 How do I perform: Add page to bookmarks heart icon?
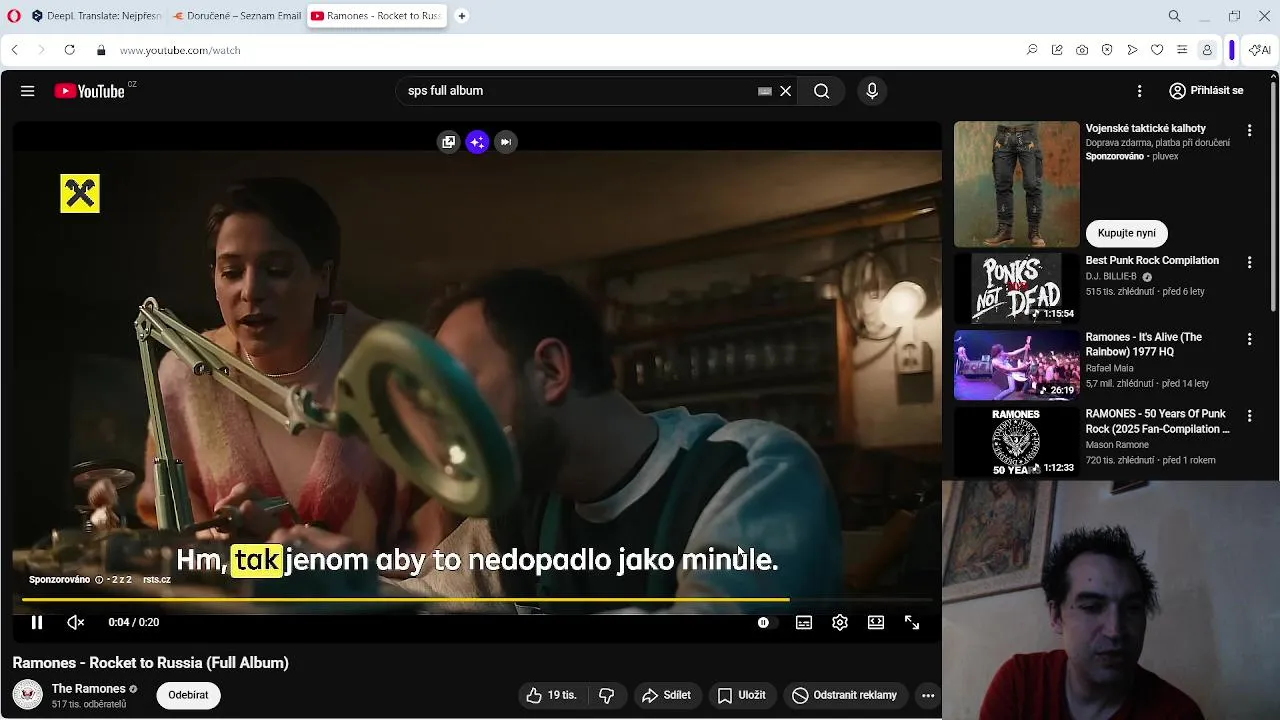pyautogui.click(x=1157, y=50)
